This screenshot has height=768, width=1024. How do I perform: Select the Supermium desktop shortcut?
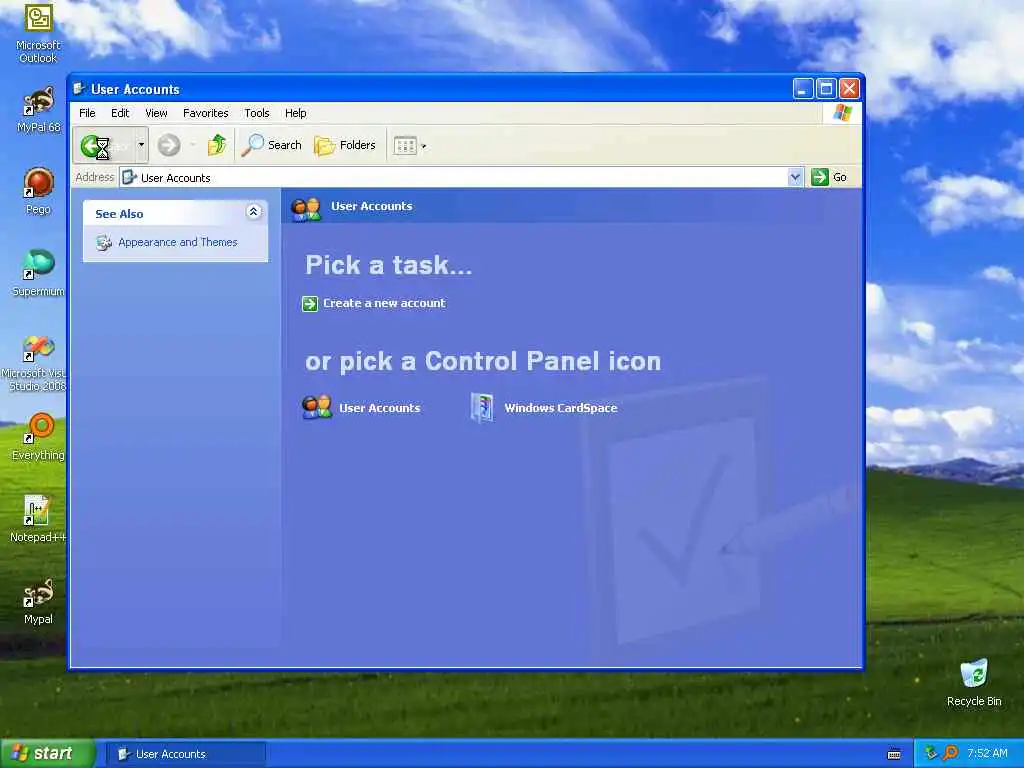click(38, 273)
